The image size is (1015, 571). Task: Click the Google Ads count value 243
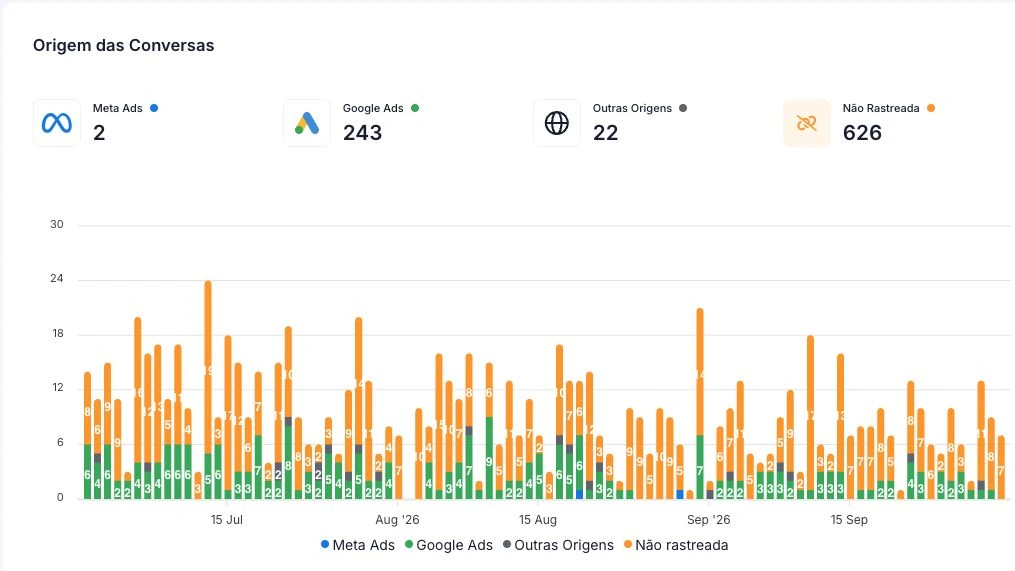pos(362,133)
